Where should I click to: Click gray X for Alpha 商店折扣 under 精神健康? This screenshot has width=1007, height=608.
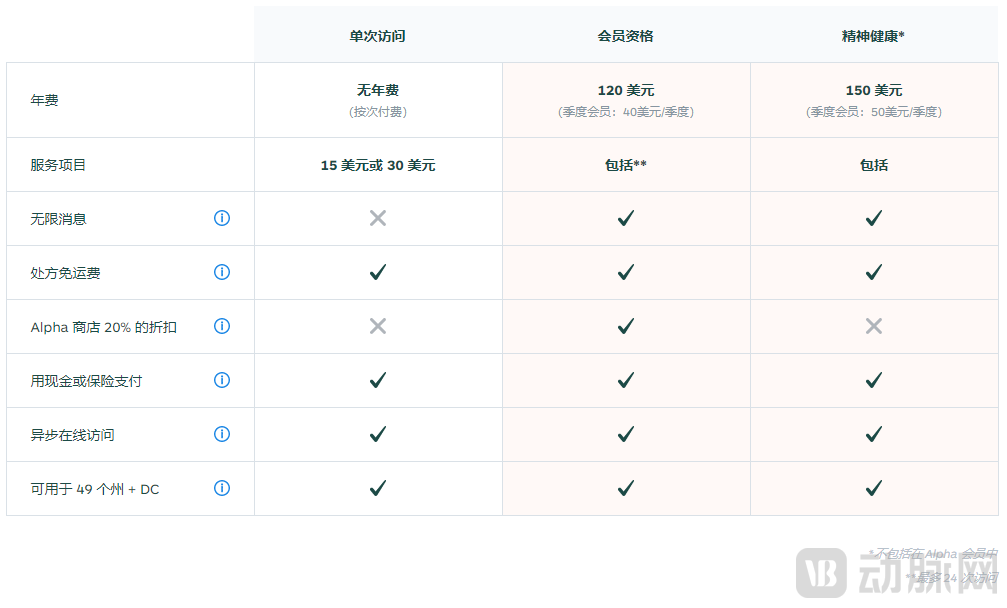874,326
